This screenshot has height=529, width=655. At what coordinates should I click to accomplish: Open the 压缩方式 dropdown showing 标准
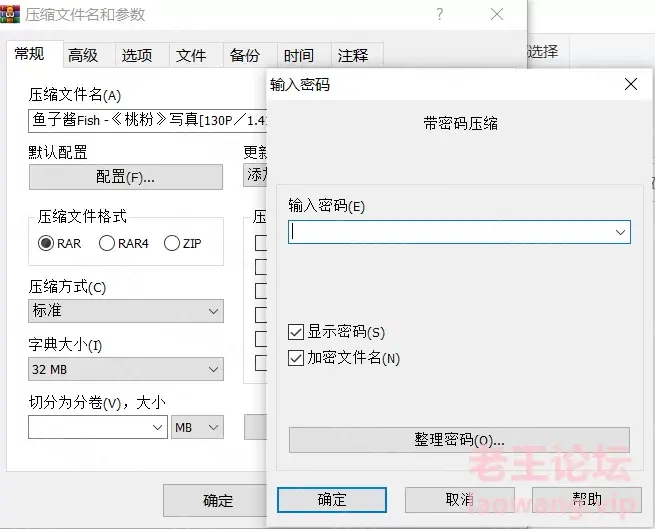[x=126, y=311]
